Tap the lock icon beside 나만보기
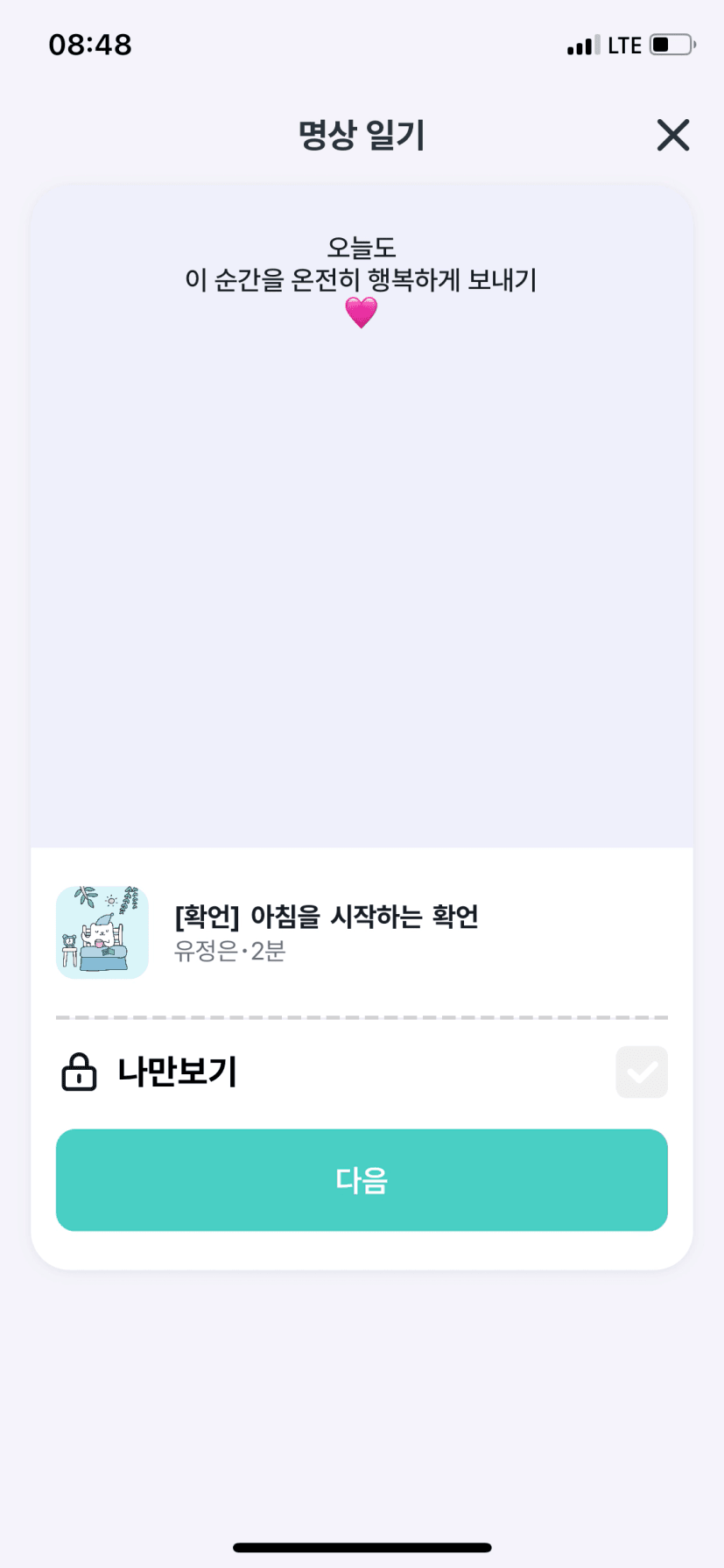Viewport: 724px width, 1568px height. (x=79, y=1072)
